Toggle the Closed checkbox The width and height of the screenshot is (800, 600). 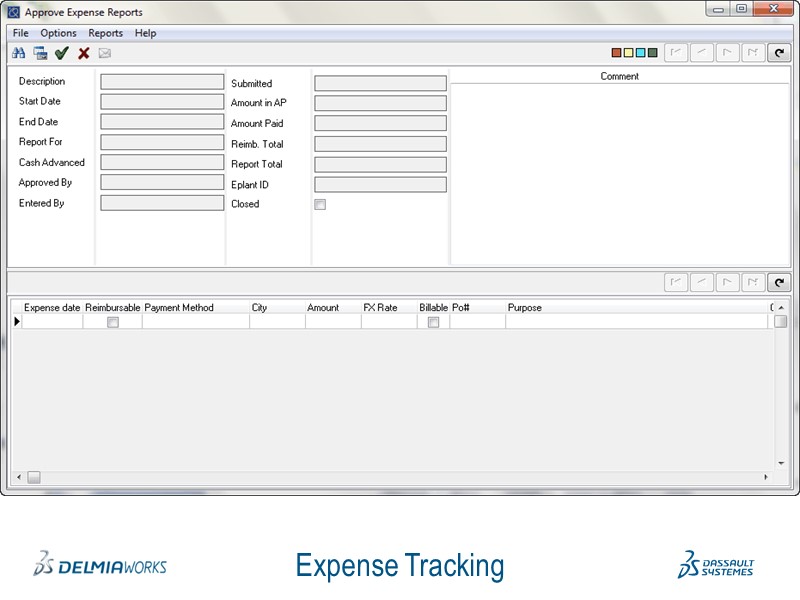click(x=321, y=203)
